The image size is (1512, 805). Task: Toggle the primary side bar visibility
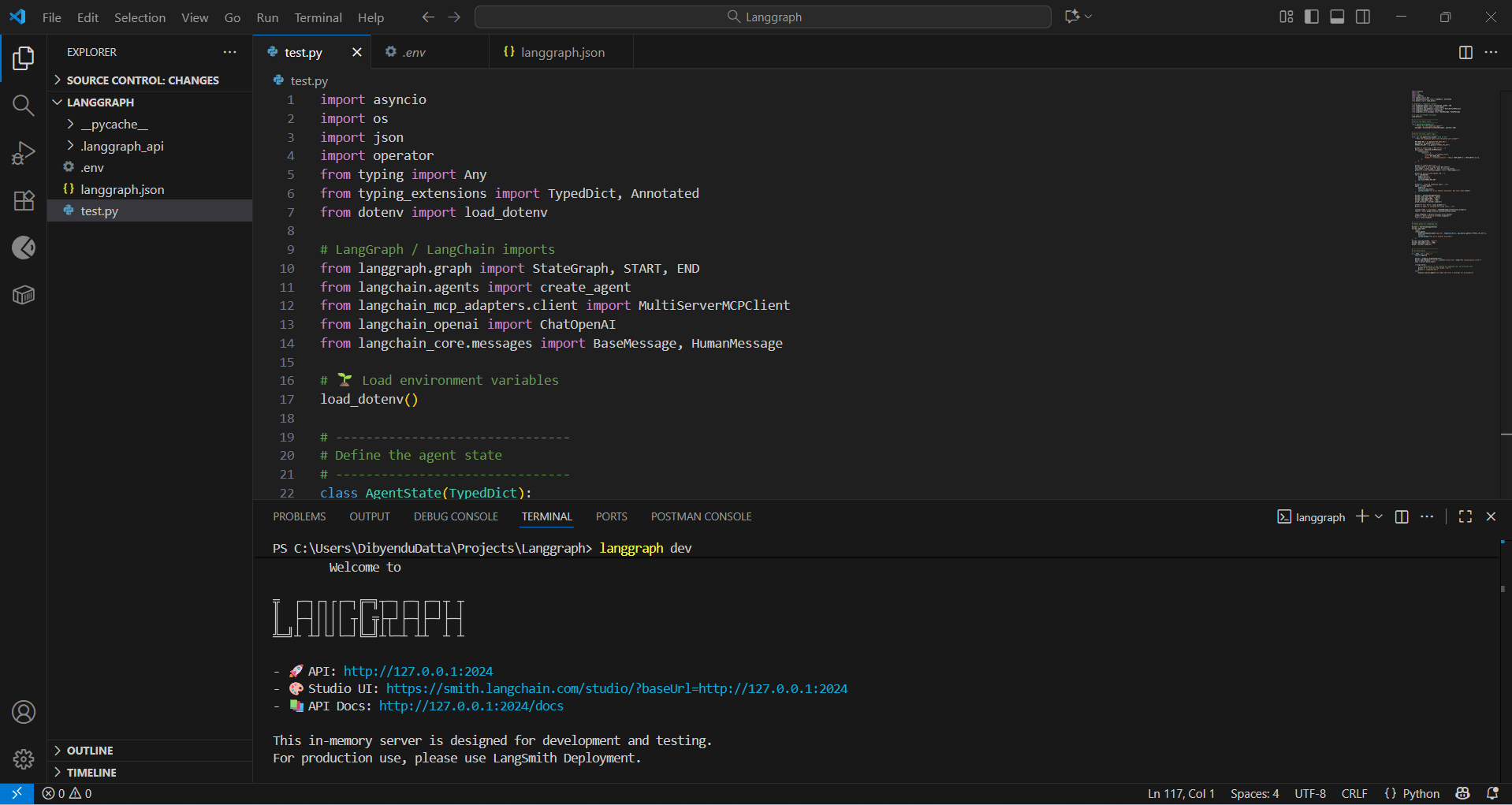click(1312, 17)
